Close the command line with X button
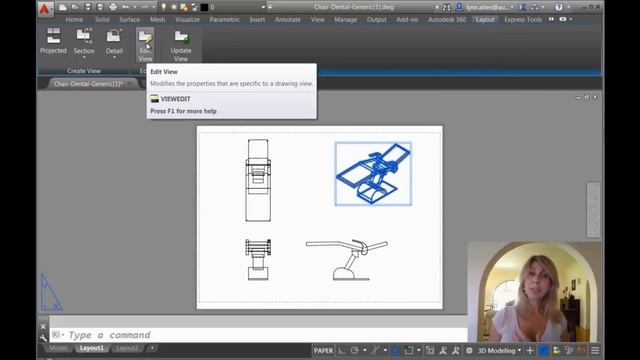 coord(43,327)
